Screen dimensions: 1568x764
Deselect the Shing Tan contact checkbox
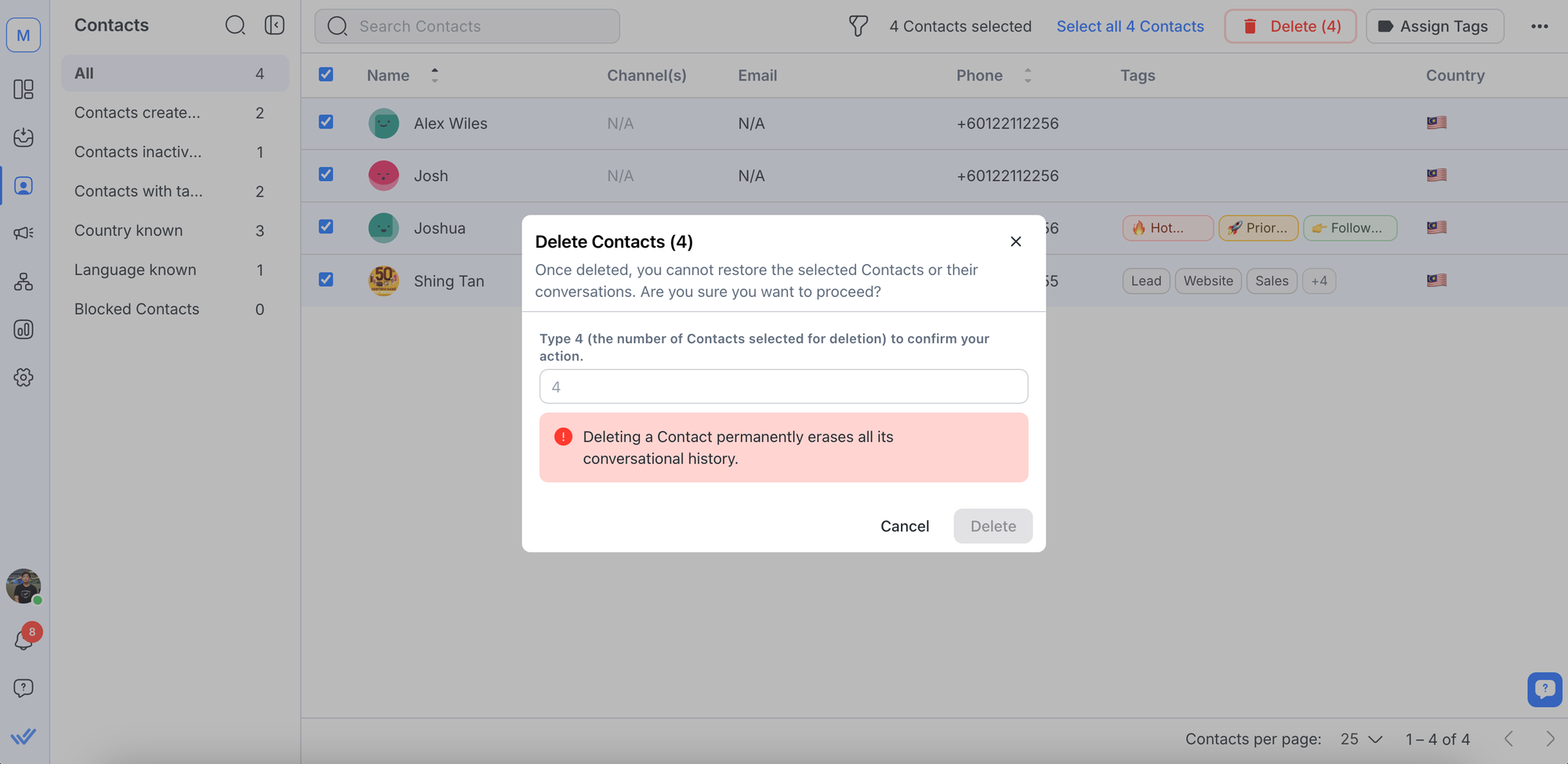point(326,280)
